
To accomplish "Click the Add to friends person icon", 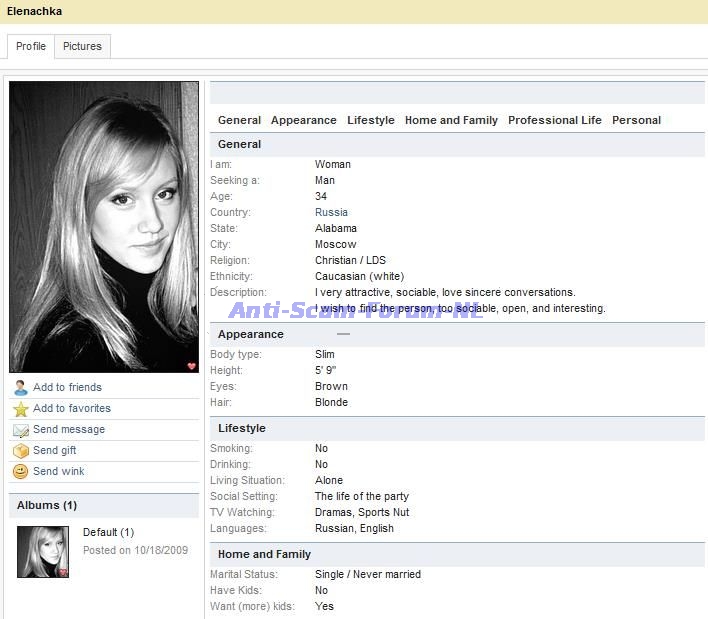I will pyautogui.click(x=20, y=388).
